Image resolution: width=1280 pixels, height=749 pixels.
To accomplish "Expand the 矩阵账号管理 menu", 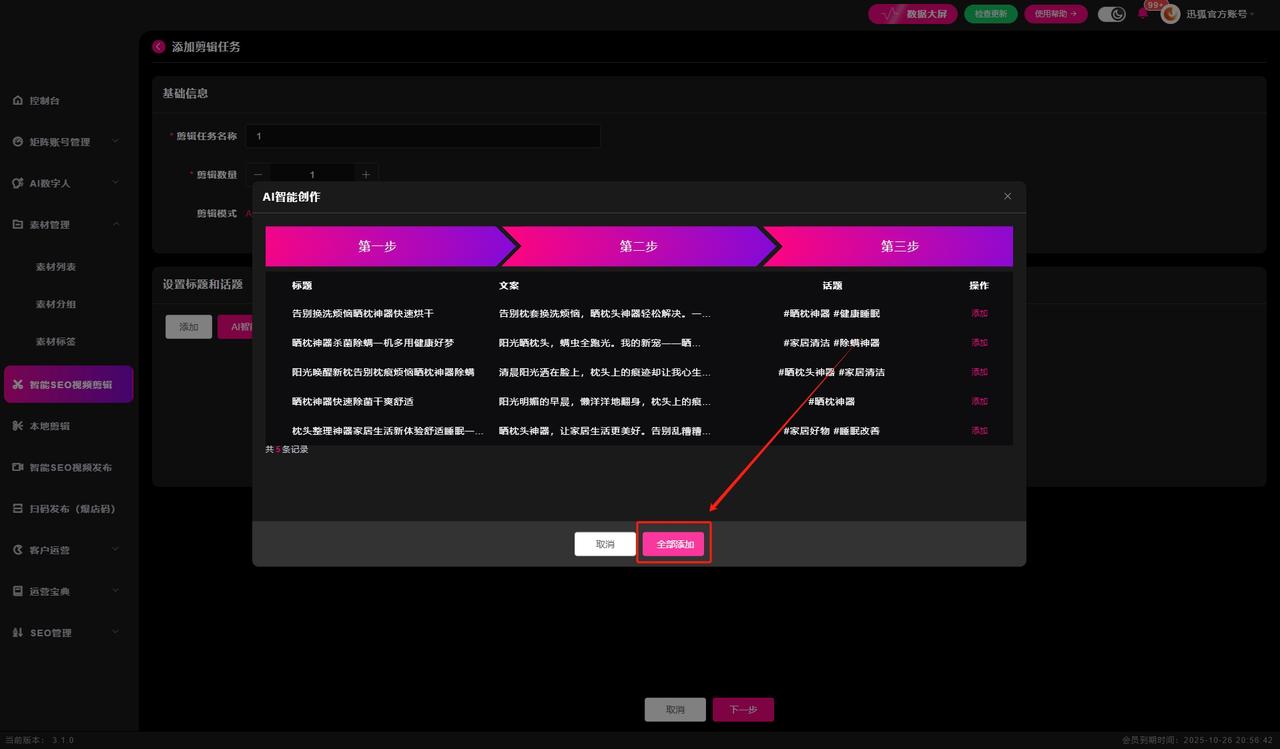I will 115,142.
